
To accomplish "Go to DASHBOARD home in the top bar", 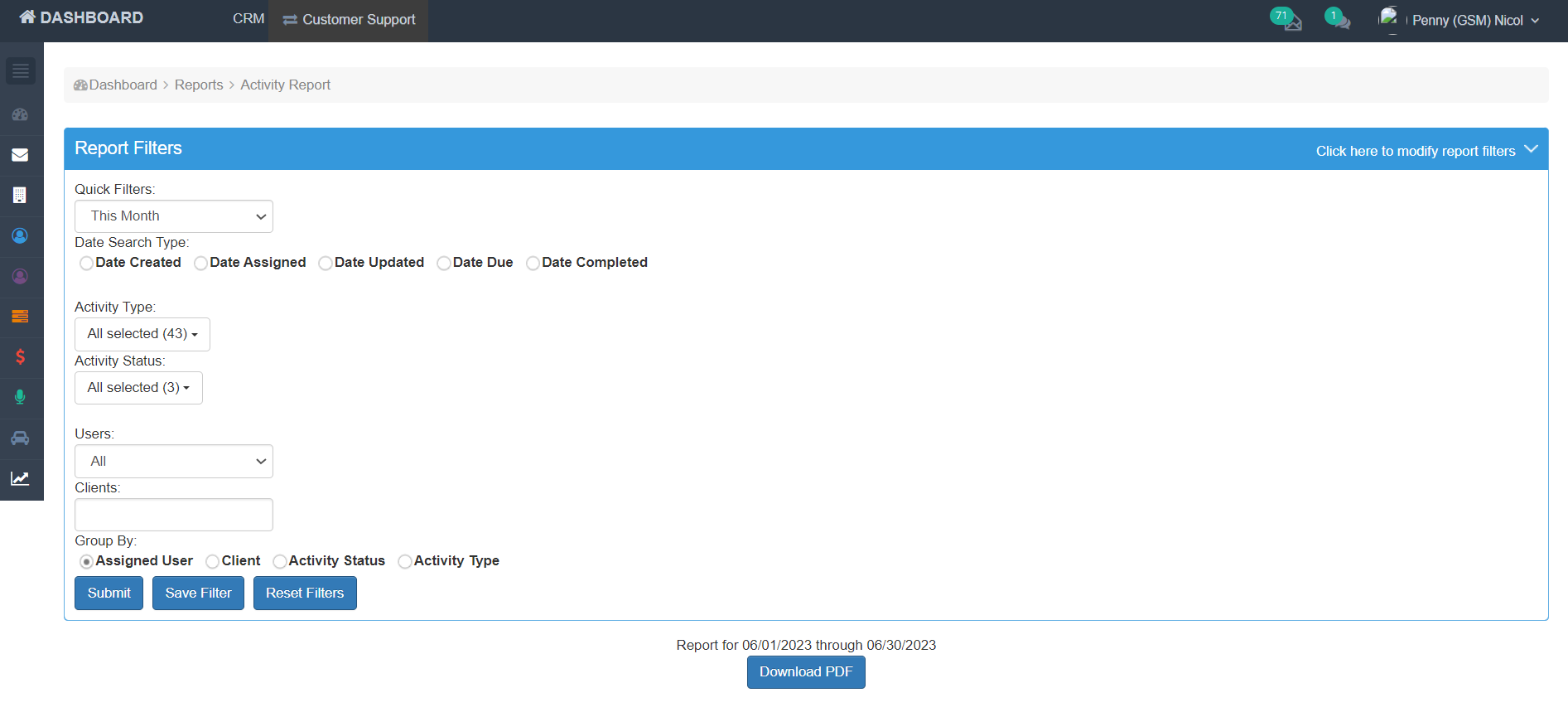I will [81, 17].
